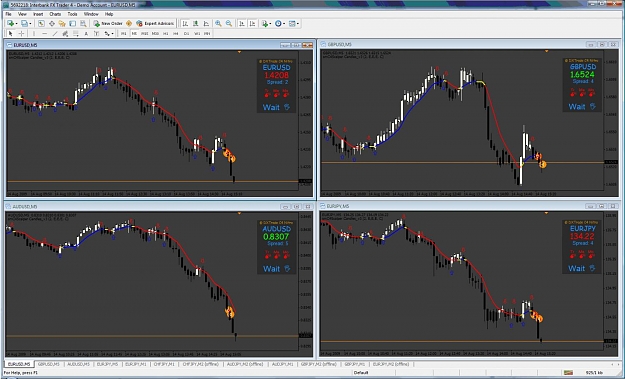Toggle the Expert Advisors button
Image resolution: width=625 pixels, height=379 pixels.
[155, 24]
